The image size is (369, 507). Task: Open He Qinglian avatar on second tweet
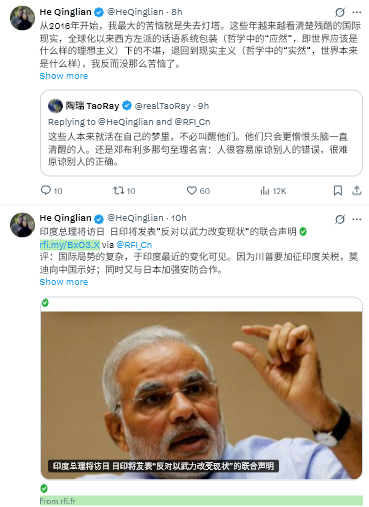(22, 225)
